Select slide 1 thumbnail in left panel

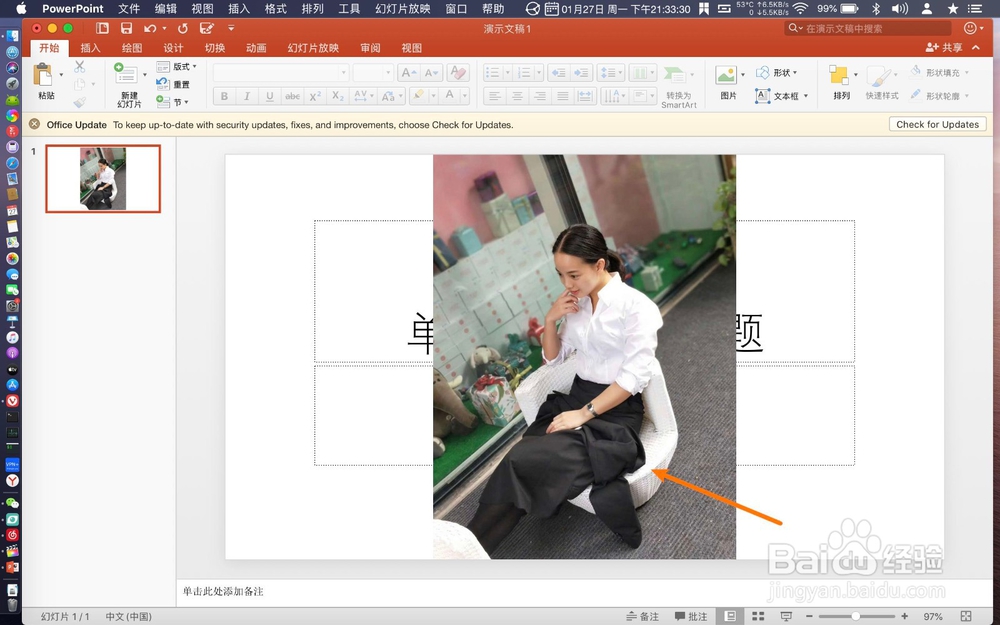coord(102,179)
